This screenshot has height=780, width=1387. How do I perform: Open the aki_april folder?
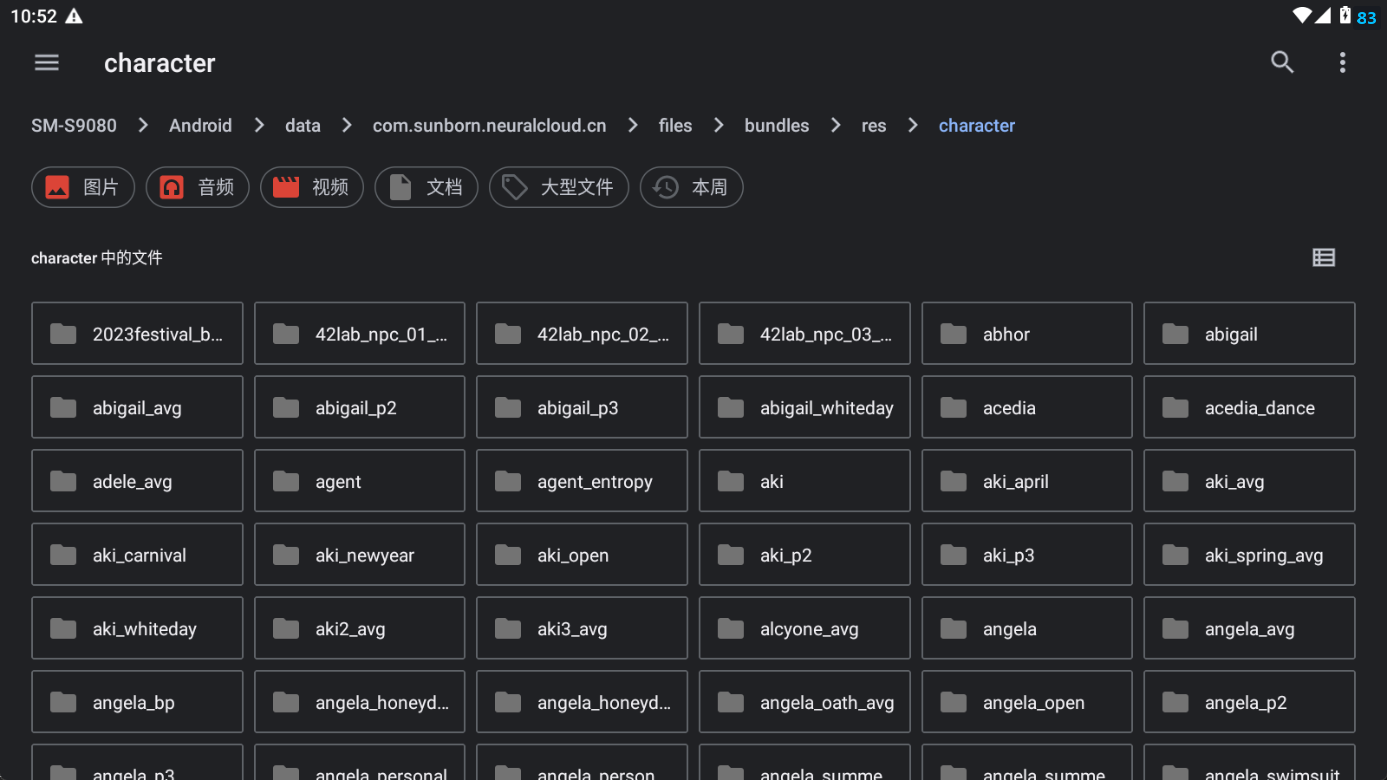(1027, 481)
